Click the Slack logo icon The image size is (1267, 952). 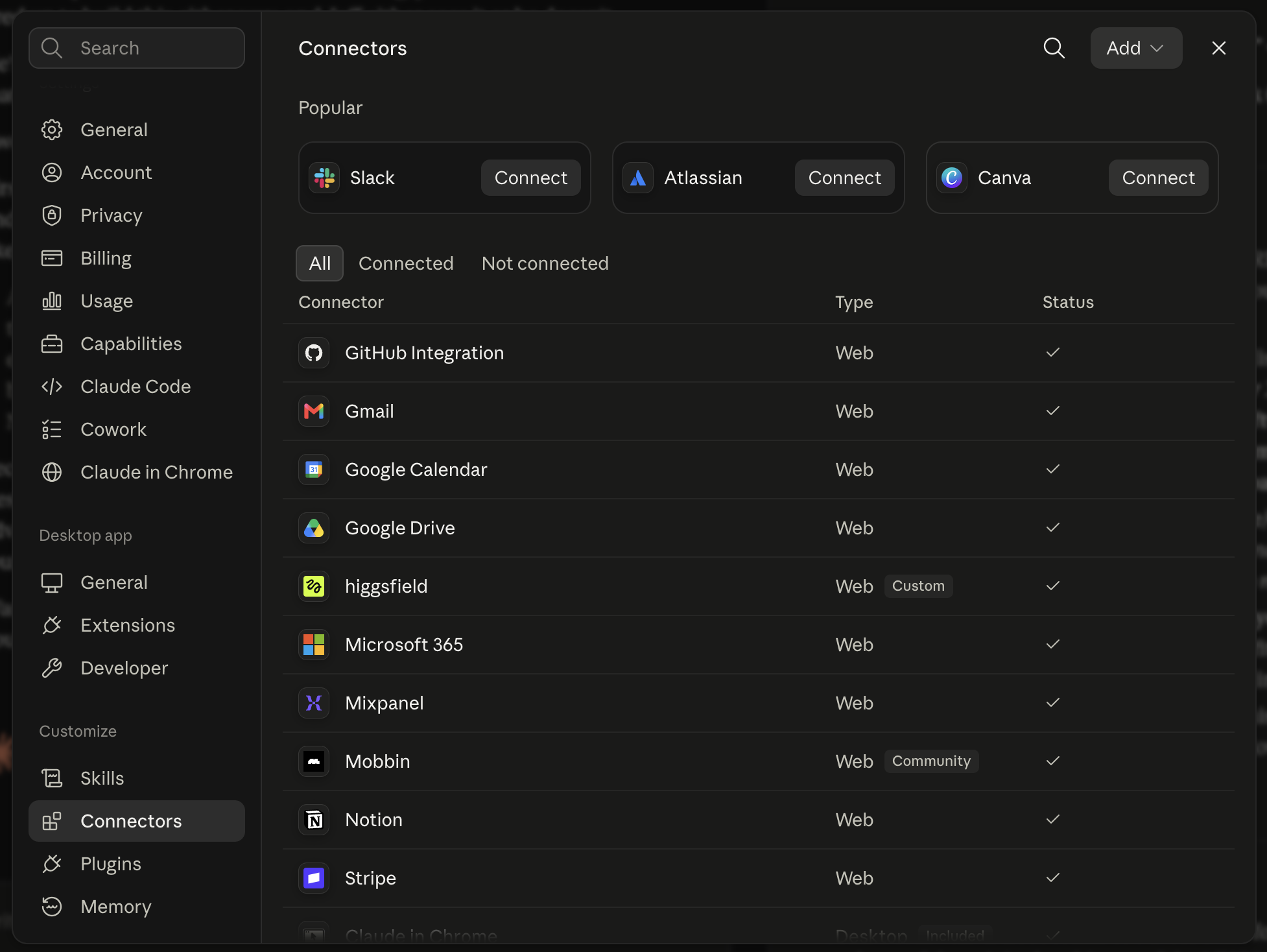pos(324,178)
